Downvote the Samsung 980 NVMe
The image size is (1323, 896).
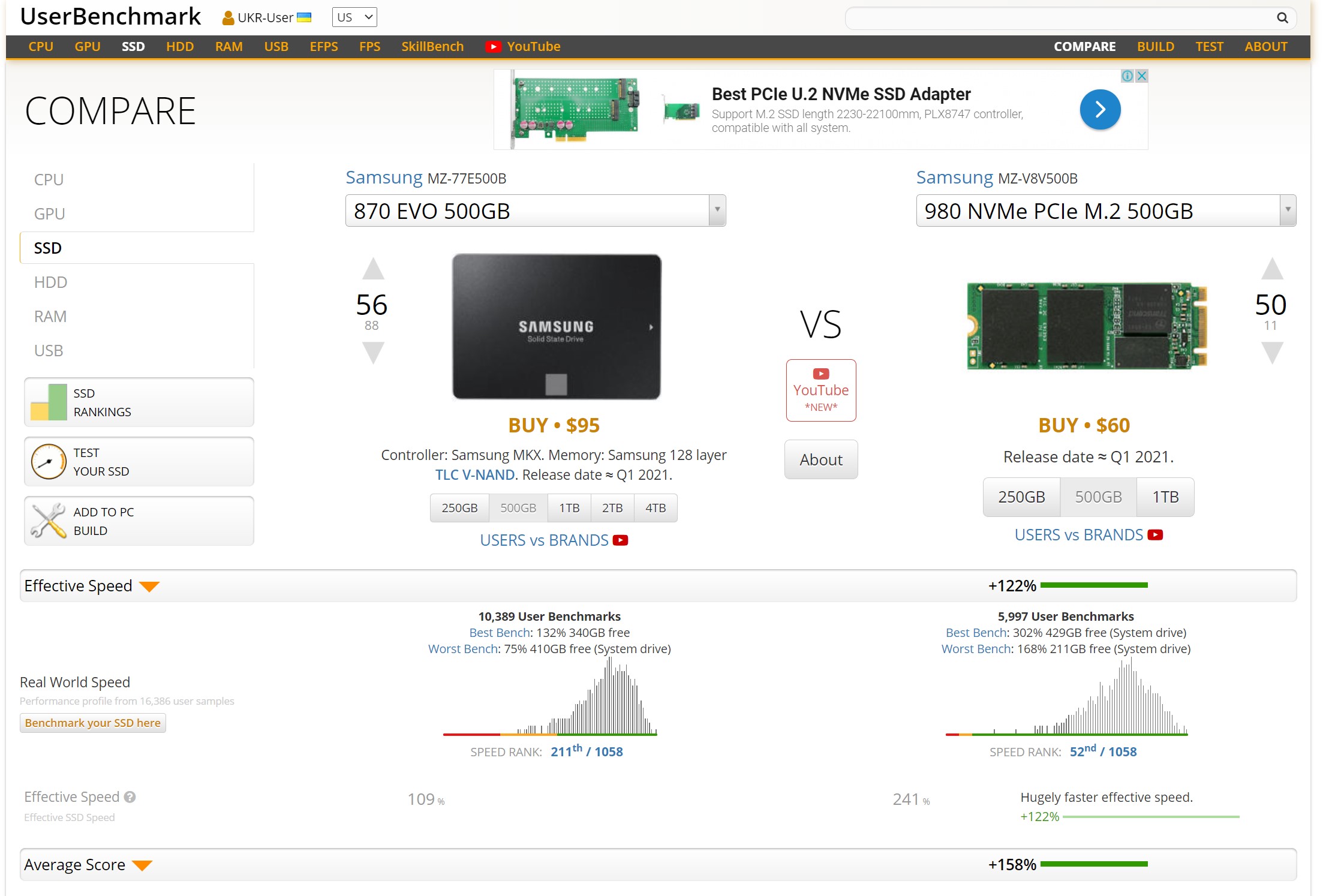1272,353
